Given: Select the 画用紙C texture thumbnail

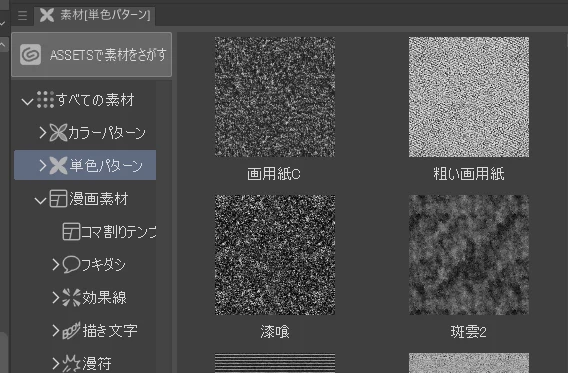Looking at the screenshot, I should tap(275, 97).
